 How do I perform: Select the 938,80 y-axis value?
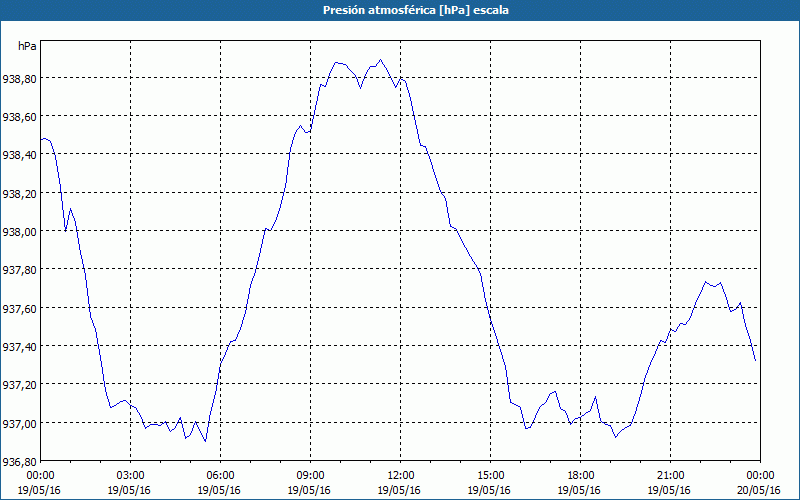(x=19, y=79)
